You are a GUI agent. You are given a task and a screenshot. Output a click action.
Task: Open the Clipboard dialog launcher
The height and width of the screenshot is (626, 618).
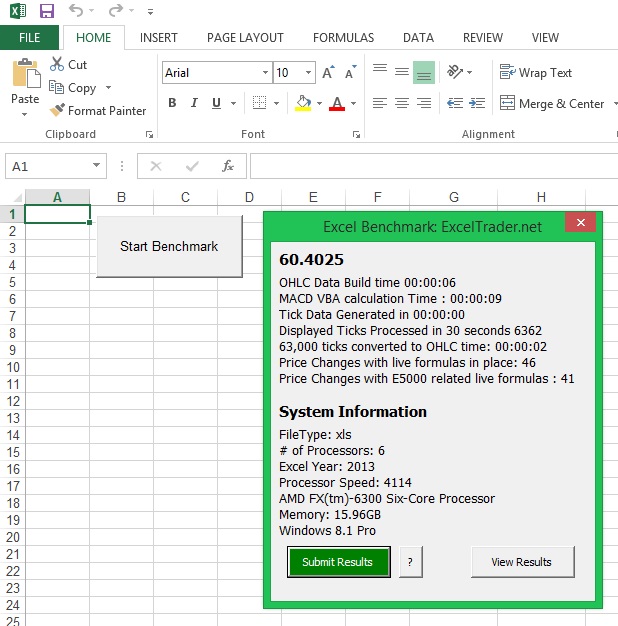click(149, 135)
